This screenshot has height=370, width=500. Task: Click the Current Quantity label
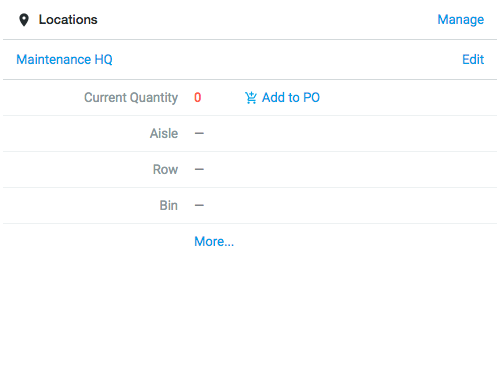pos(131,98)
